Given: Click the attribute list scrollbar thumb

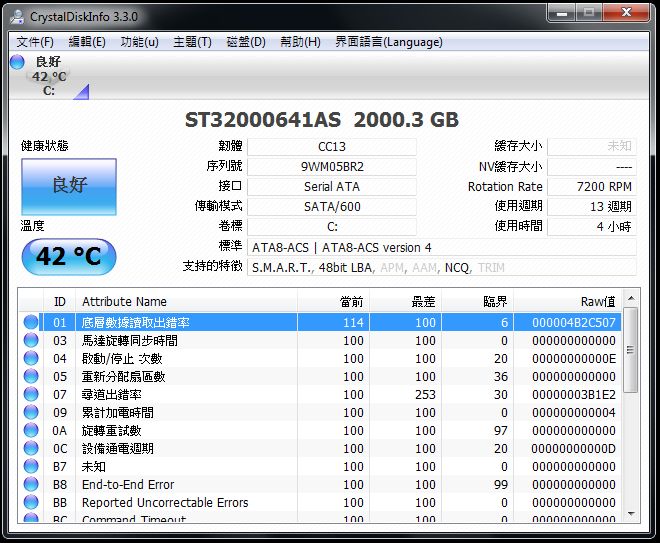Looking at the screenshot, I should [x=631, y=349].
